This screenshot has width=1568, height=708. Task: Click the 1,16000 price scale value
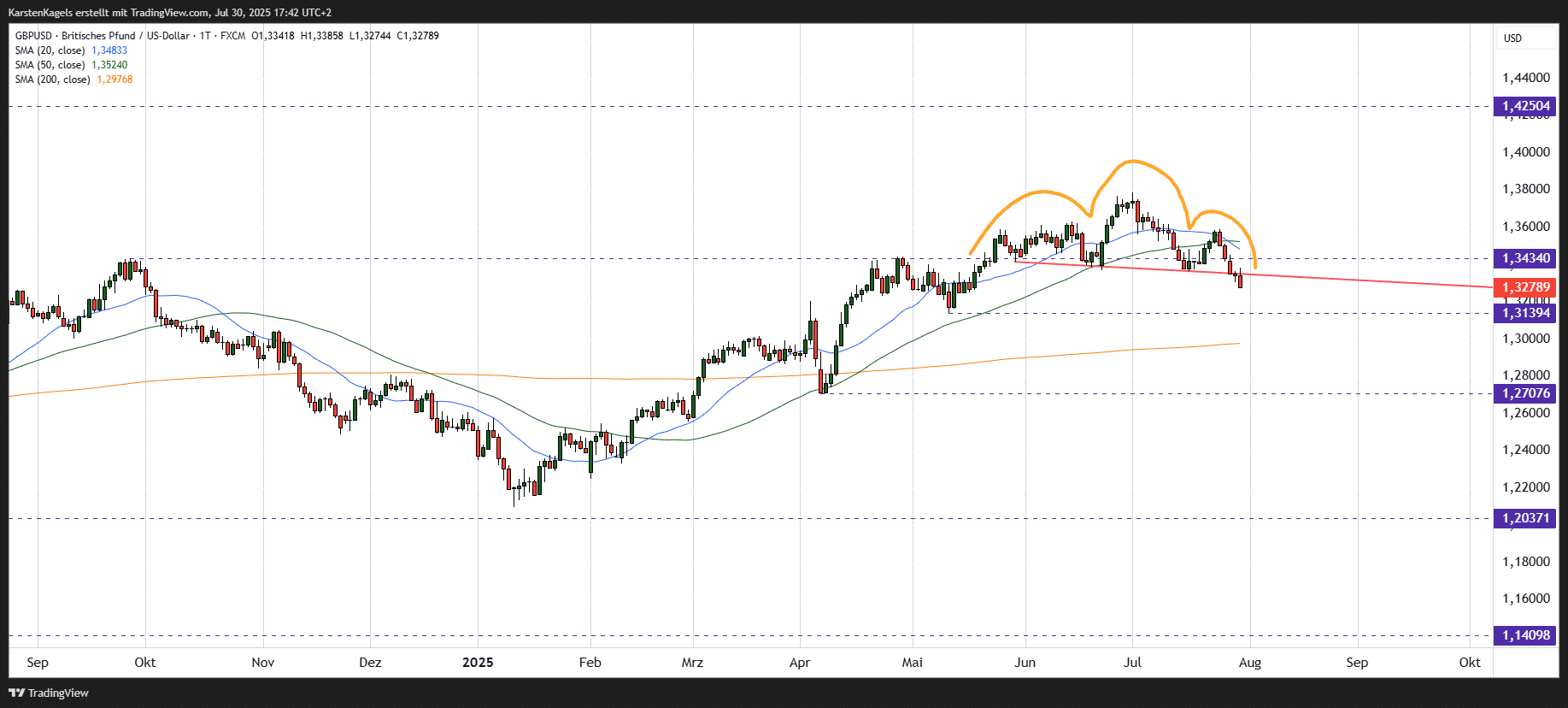[x=1526, y=598]
